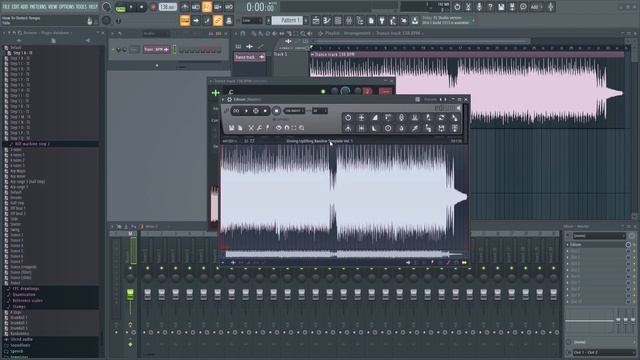Toggle the orange typing keyboard to piano button
This screenshot has width=640, height=360.
(185, 20)
